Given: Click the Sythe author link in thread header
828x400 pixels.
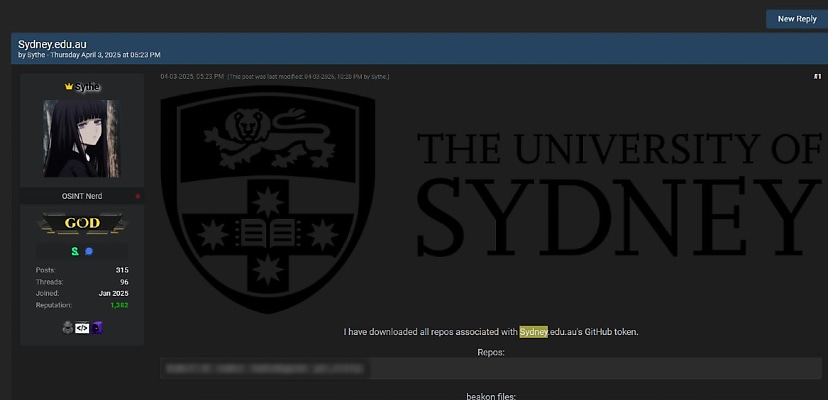Looking at the screenshot, I should 36,55.
